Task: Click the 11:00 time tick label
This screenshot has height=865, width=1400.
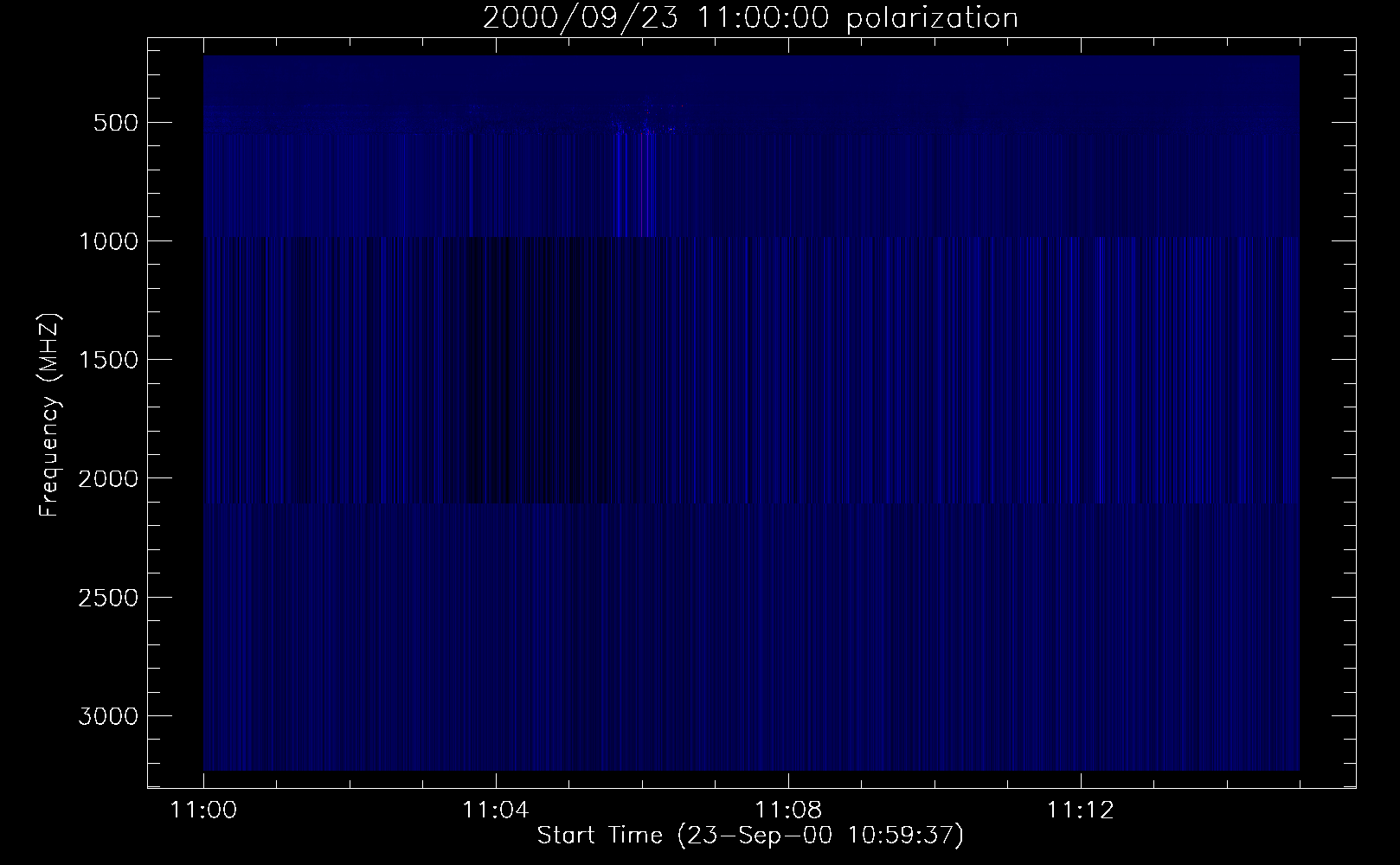Action: [x=203, y=811]
